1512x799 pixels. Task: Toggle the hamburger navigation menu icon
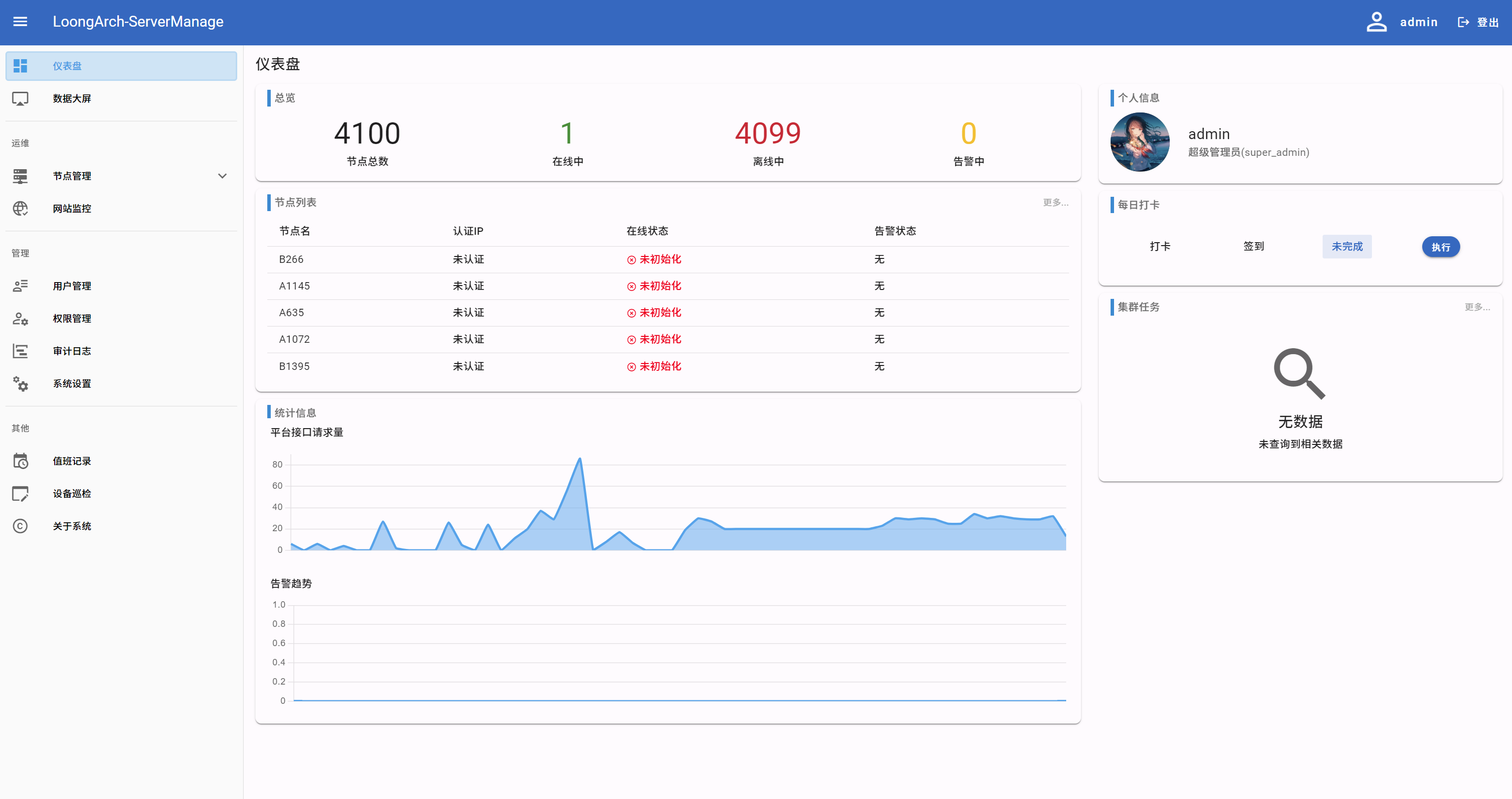coord(20,22)
